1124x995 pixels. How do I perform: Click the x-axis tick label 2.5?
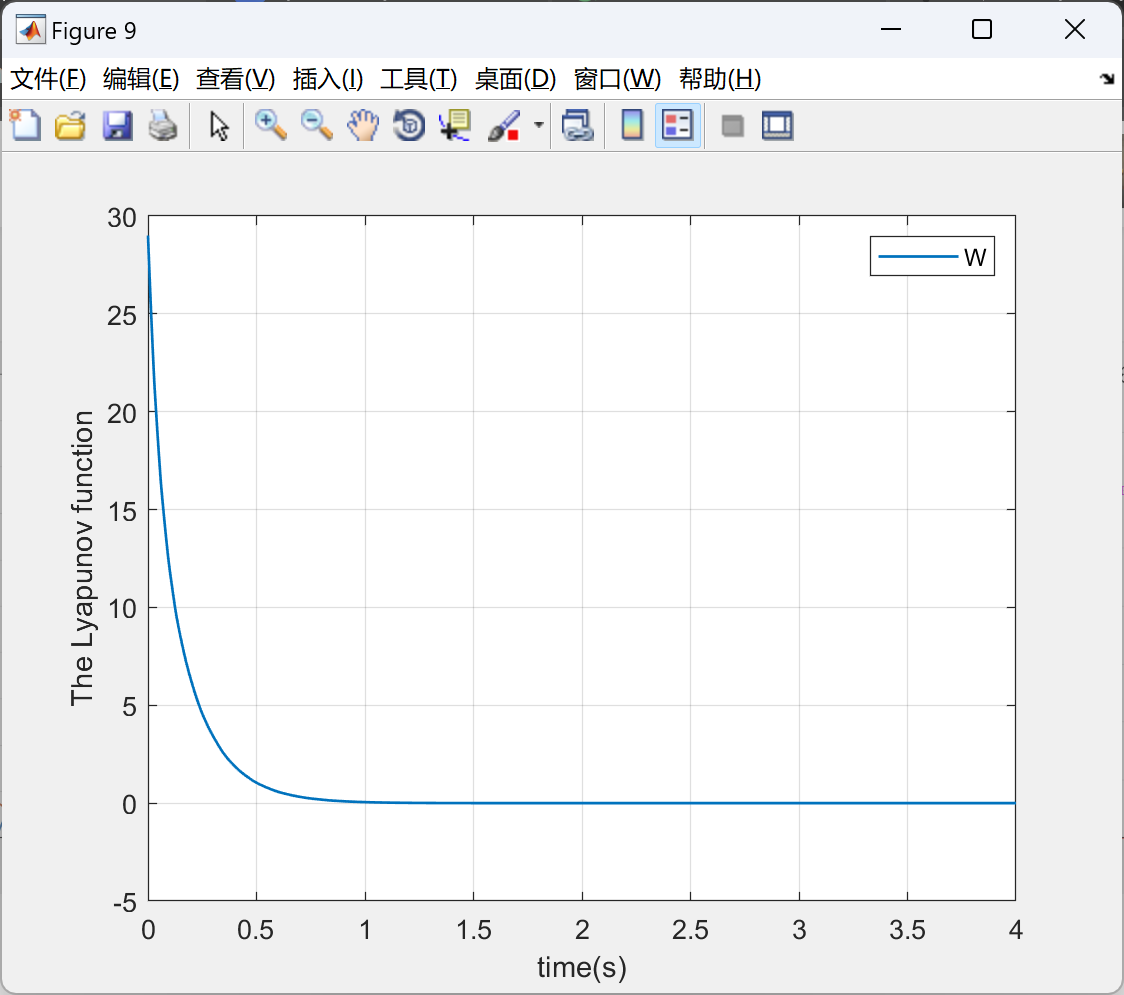click(690, 930)
